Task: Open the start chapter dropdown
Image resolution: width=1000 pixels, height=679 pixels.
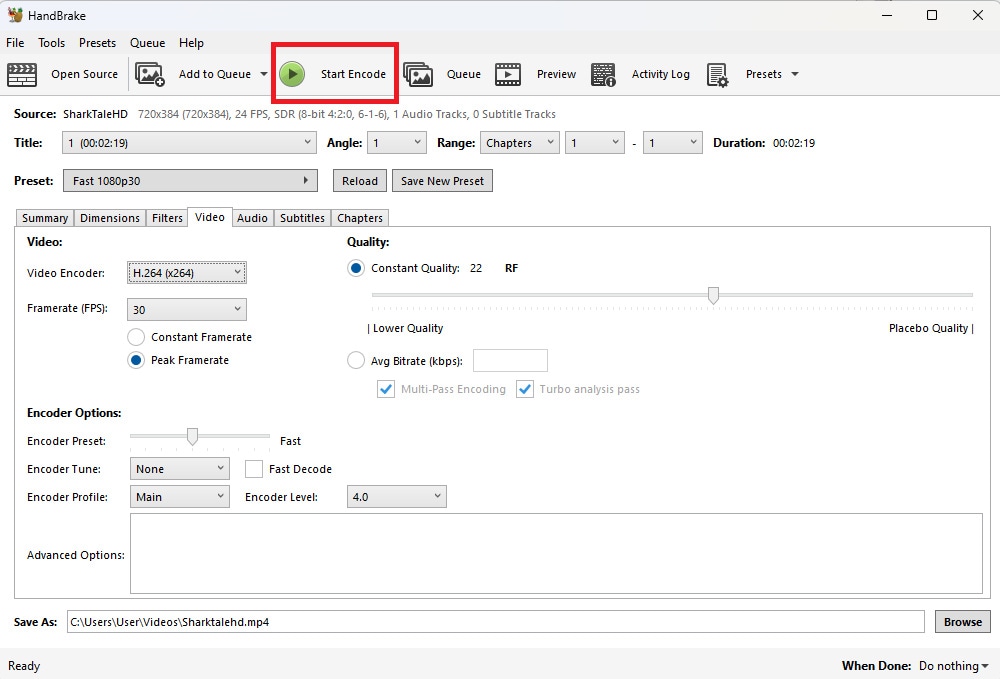Action: (594, 143)
